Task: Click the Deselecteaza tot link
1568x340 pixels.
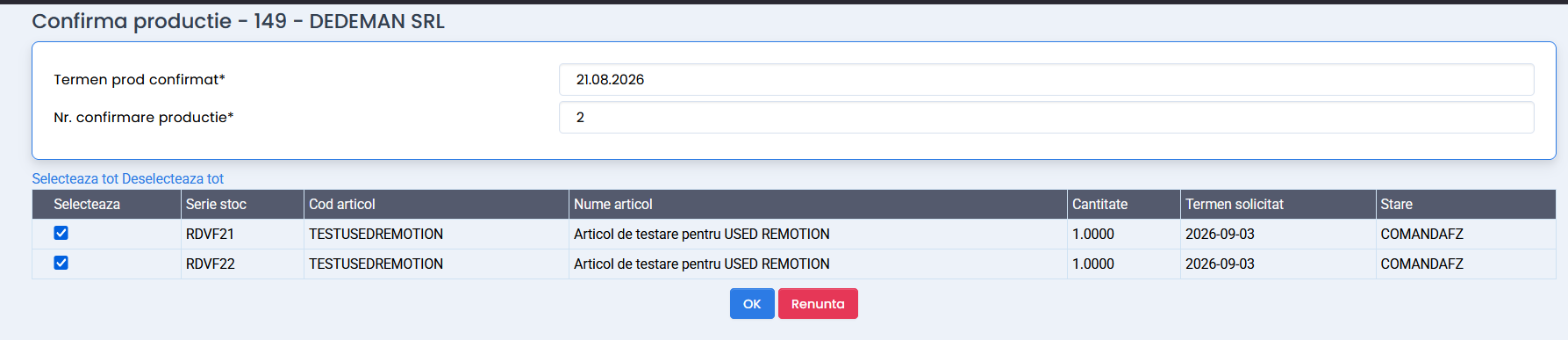Action: pos(172,178)
